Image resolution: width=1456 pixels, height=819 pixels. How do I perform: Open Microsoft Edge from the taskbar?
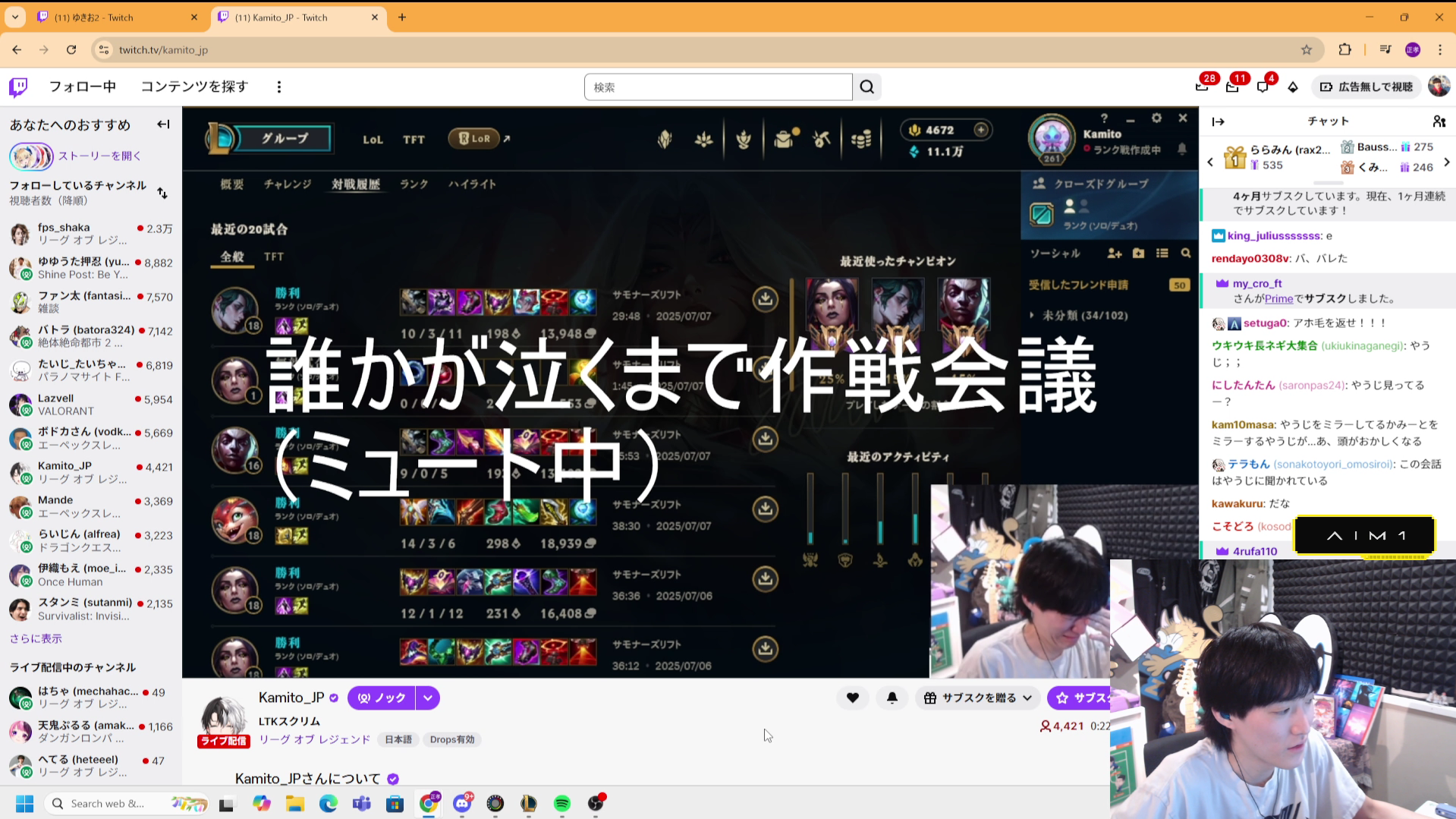[329, 803]
